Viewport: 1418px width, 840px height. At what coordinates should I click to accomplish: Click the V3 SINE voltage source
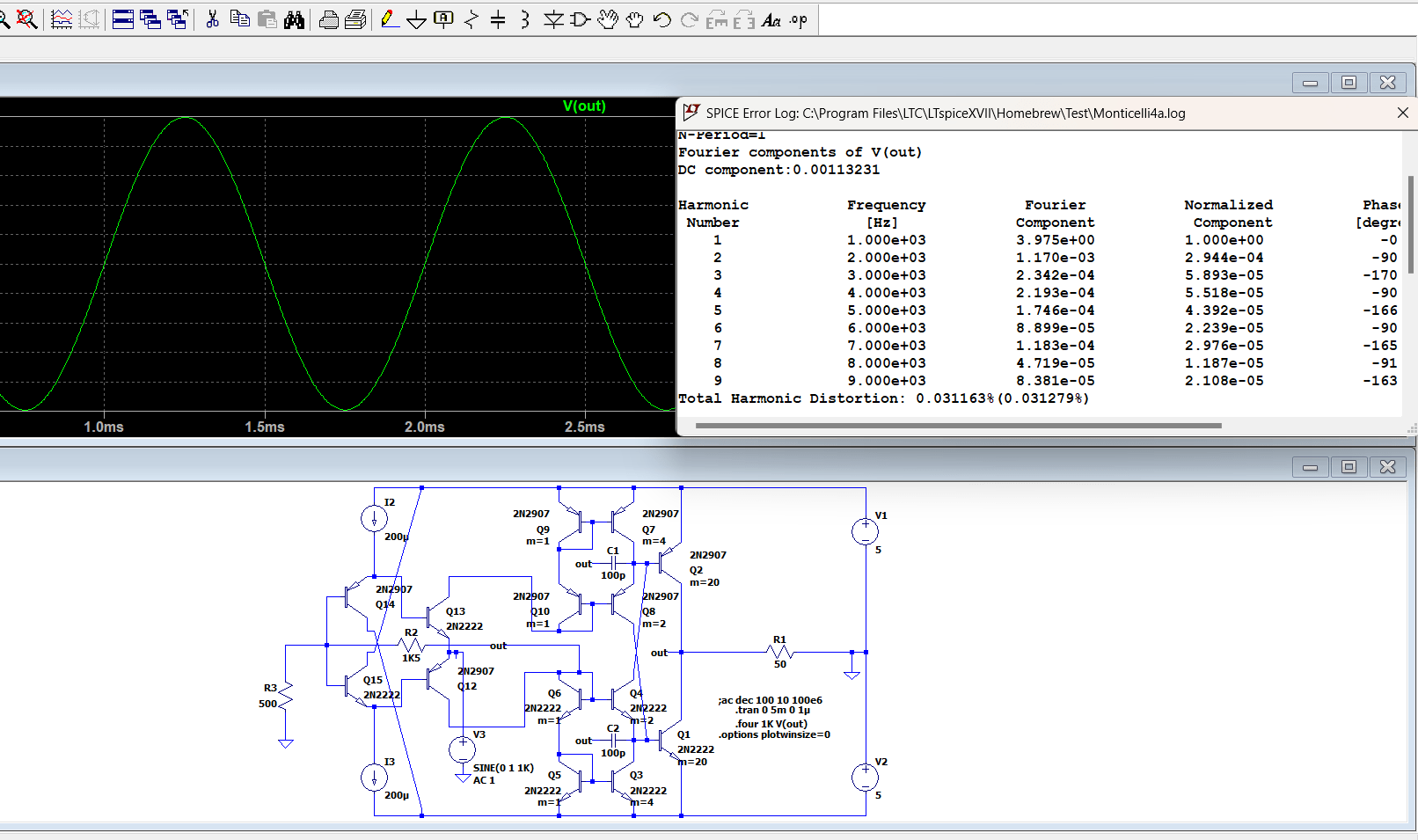point(463,749)
